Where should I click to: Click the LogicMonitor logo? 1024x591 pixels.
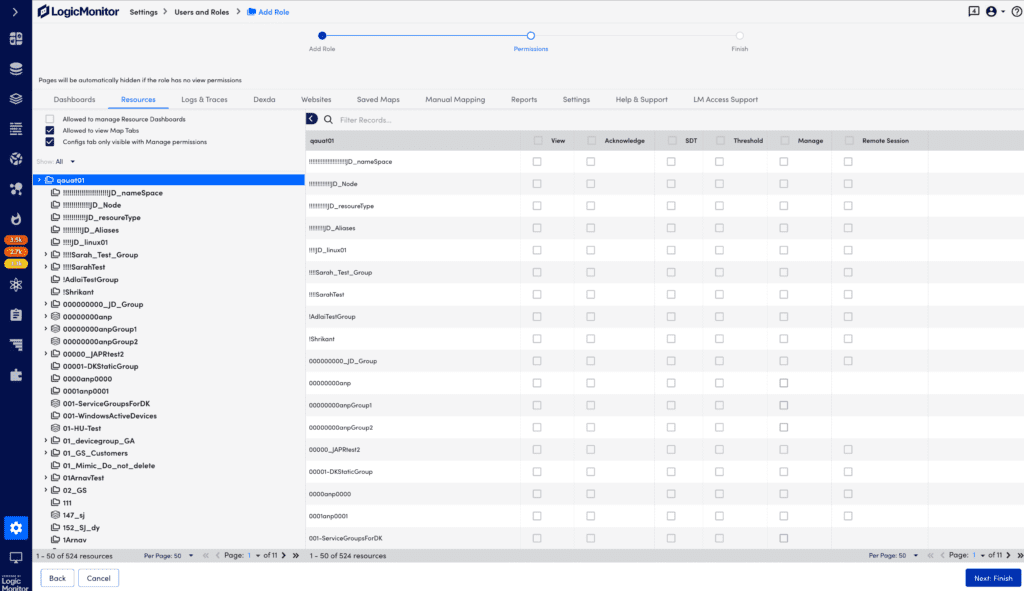coord(78,12)
